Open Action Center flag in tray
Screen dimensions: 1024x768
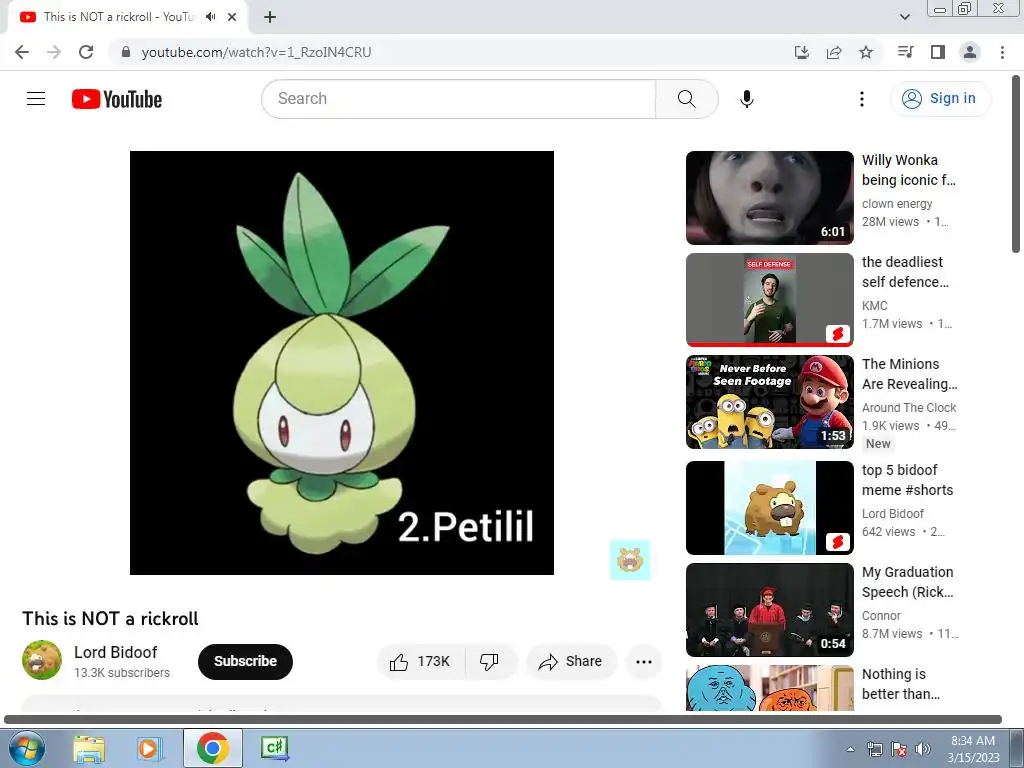(899, 749)
